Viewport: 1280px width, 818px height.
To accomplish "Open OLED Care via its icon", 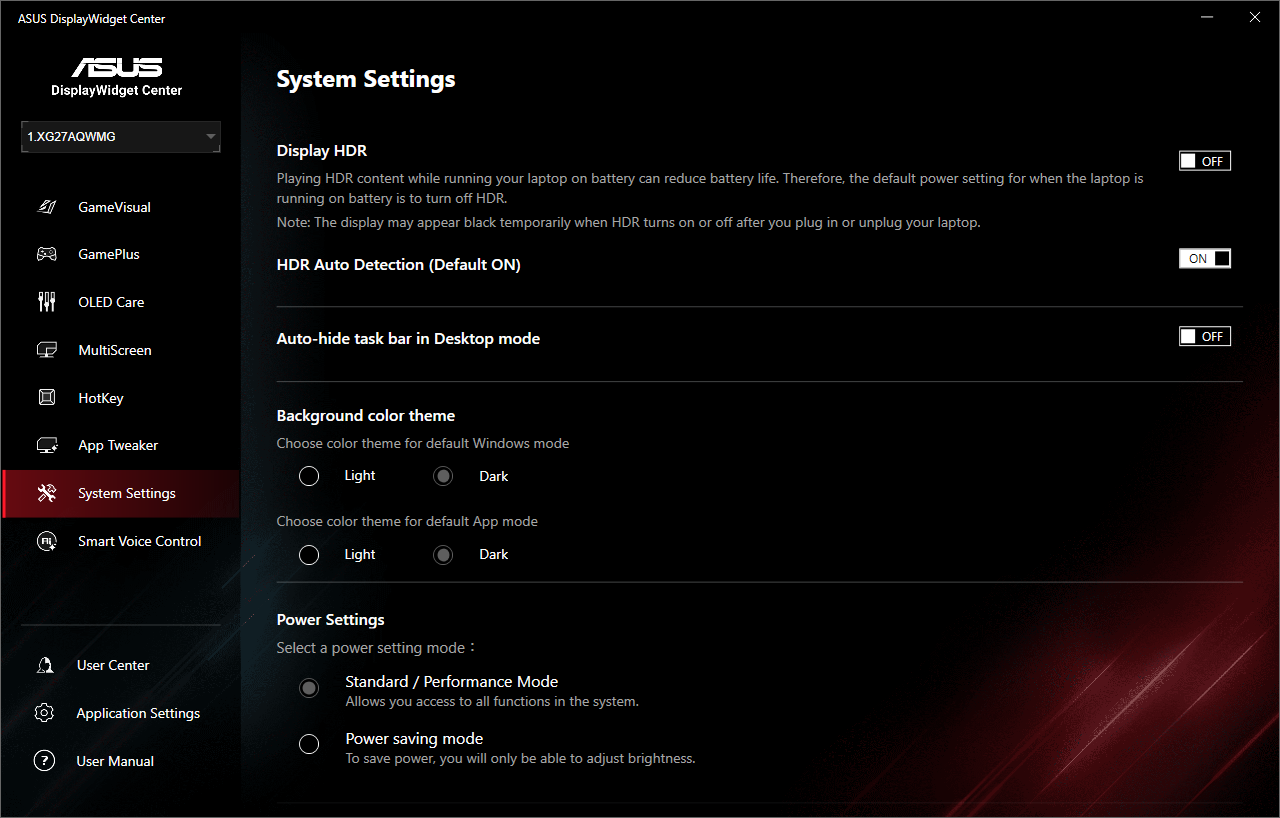I will [46, 302].
